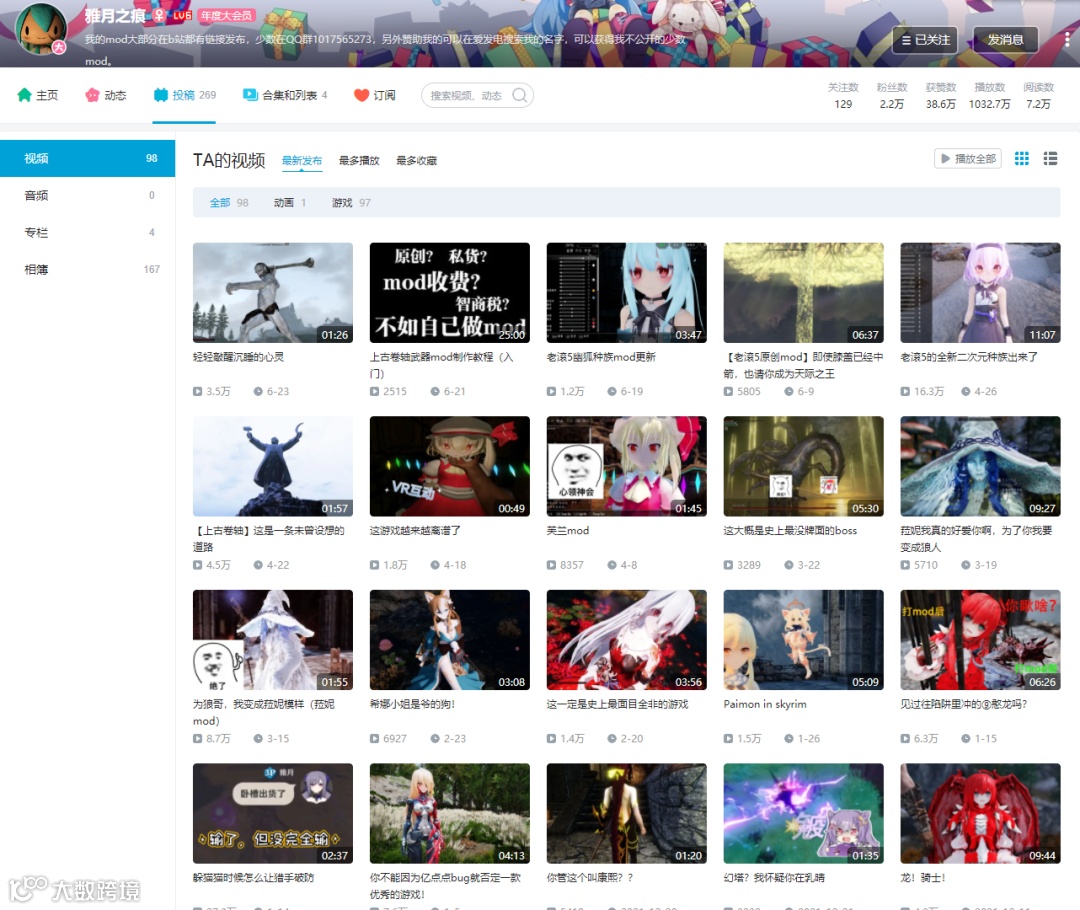This screenshot has width=1080, height=910.
Task: Switch to grid view icon
Action: coord(1021,158)
